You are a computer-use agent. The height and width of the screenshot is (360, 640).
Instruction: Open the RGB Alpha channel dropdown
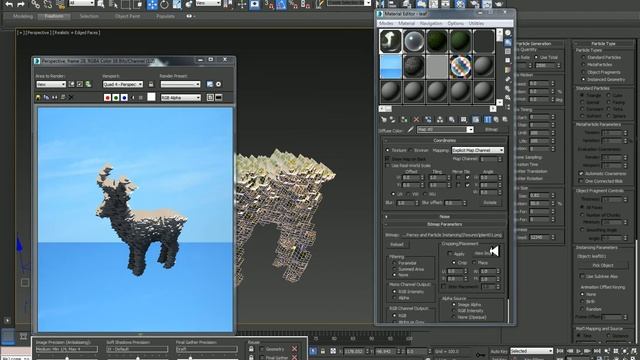click(x=180, y=98)
